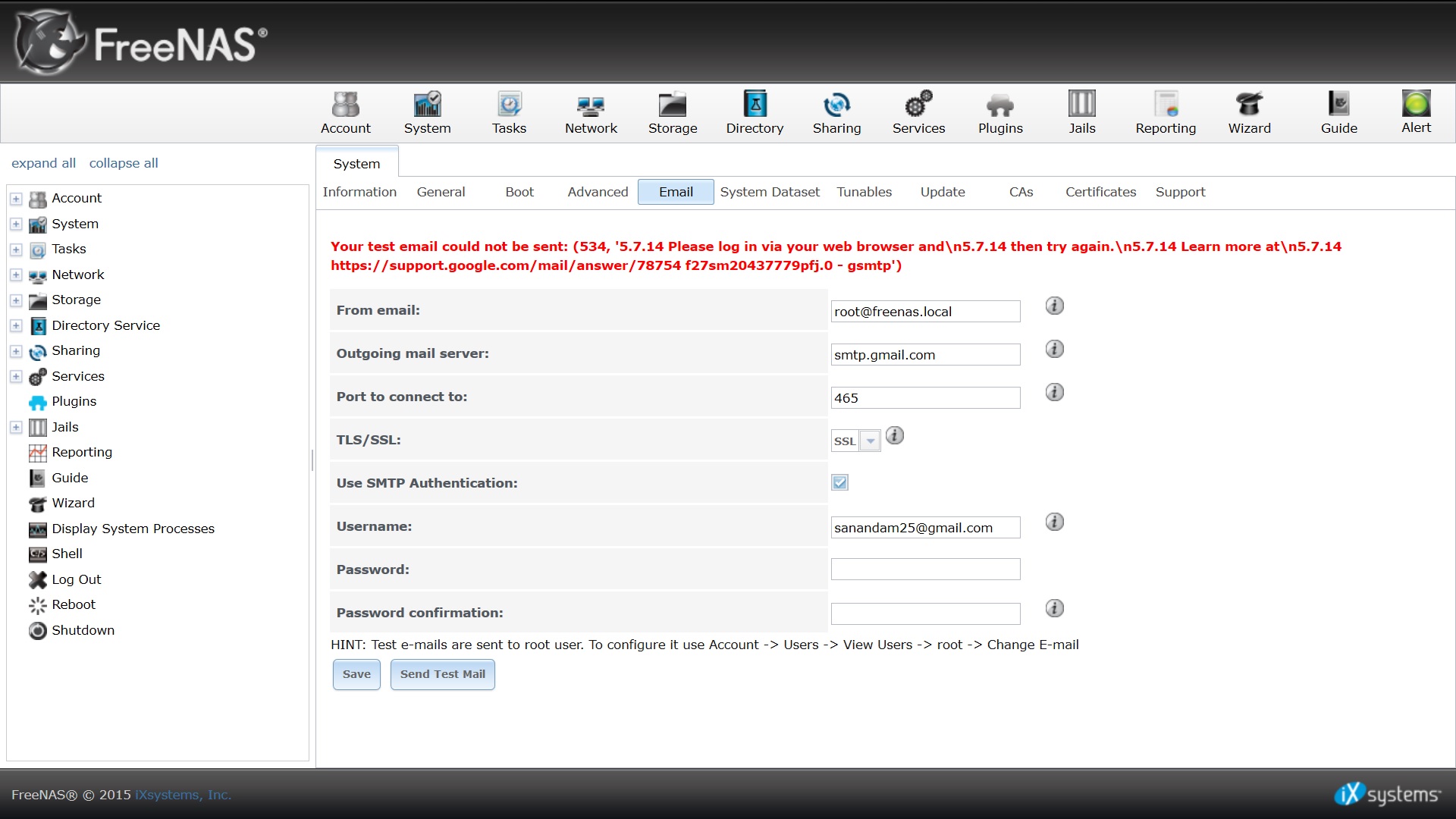
Task: Click the Username input field
Action: point(925,527)
